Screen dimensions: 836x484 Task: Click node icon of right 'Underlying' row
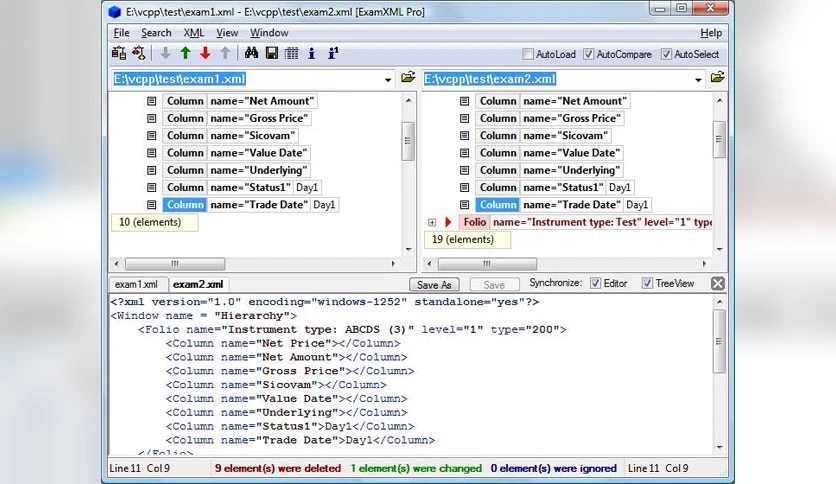click(464, 170)
